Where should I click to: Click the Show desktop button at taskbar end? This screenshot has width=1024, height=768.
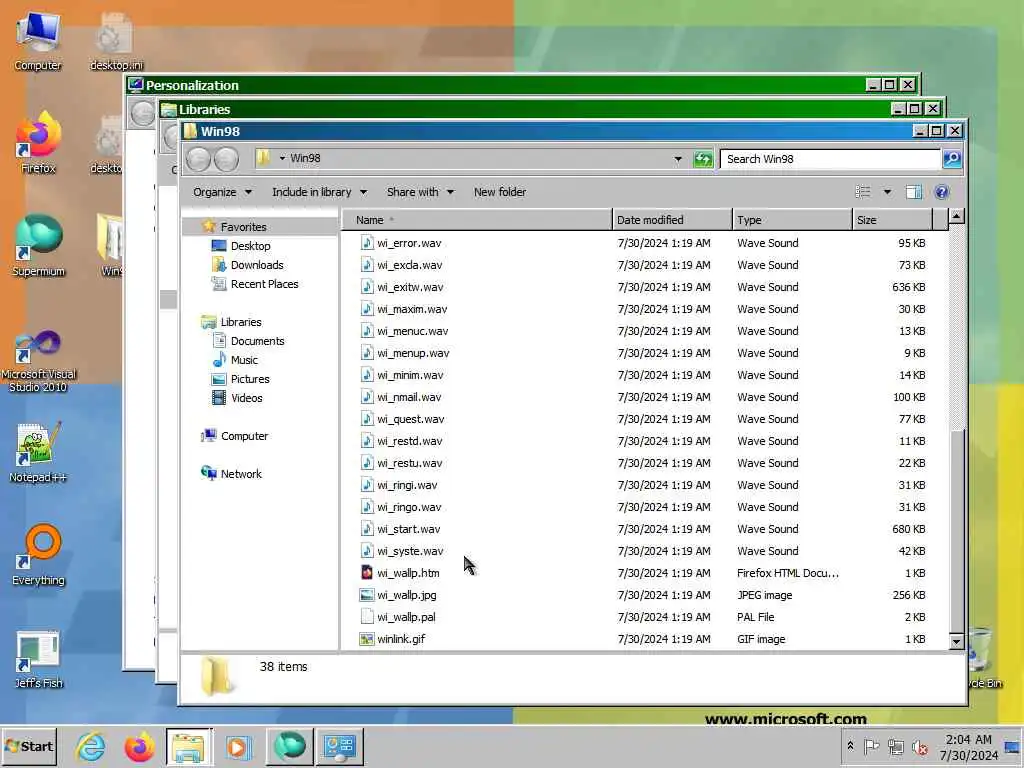(1014, 746)
